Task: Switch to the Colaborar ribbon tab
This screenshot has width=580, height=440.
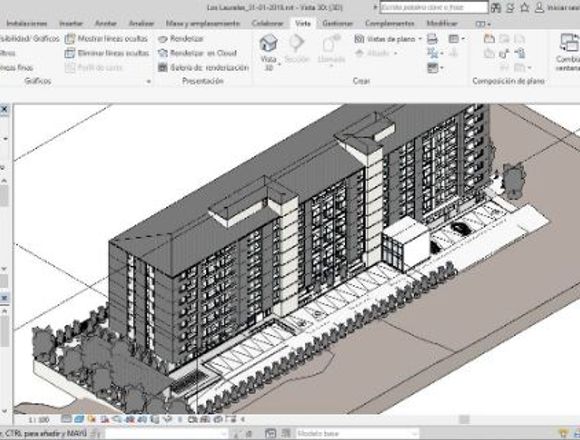Action: click(x=267, y=24)
